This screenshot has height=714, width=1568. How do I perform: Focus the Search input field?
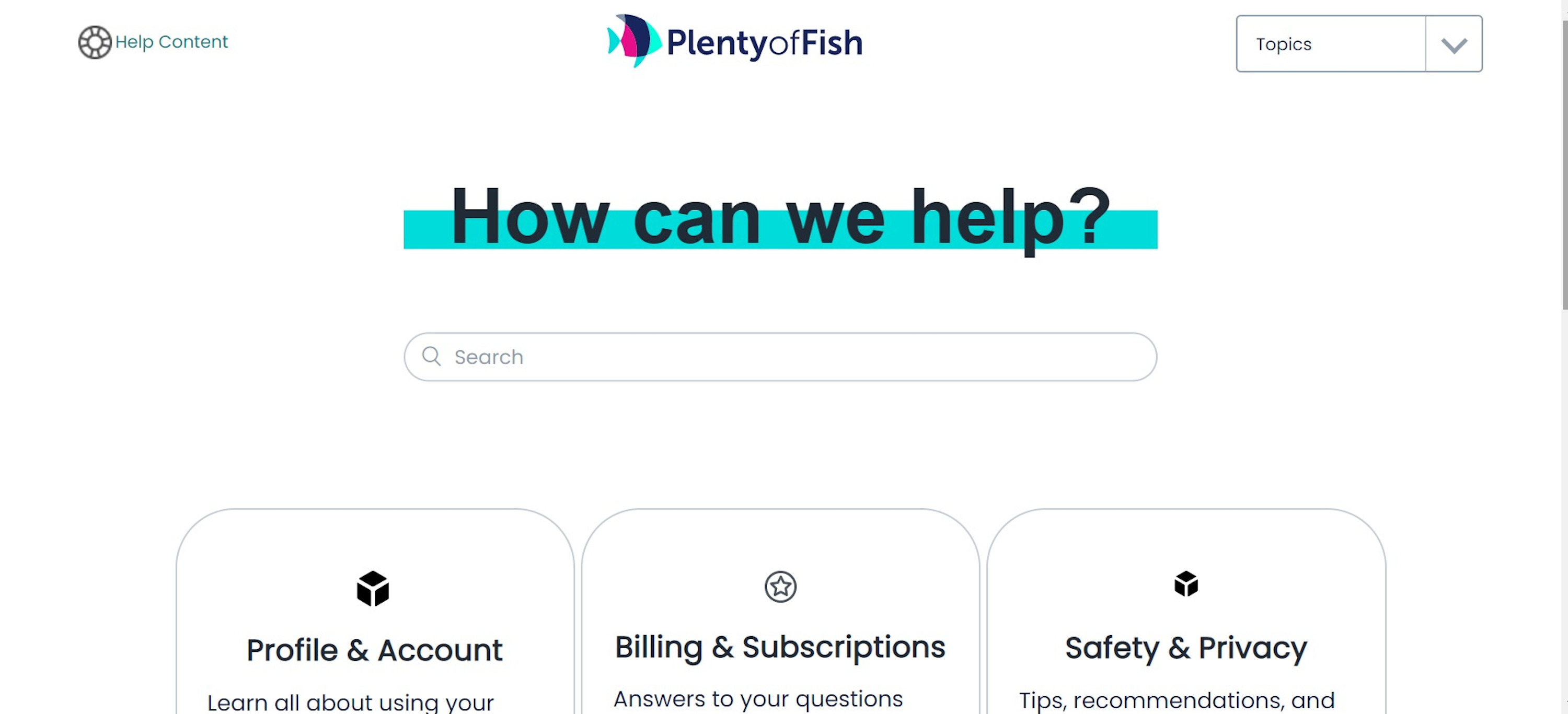[x=791, y=357]
